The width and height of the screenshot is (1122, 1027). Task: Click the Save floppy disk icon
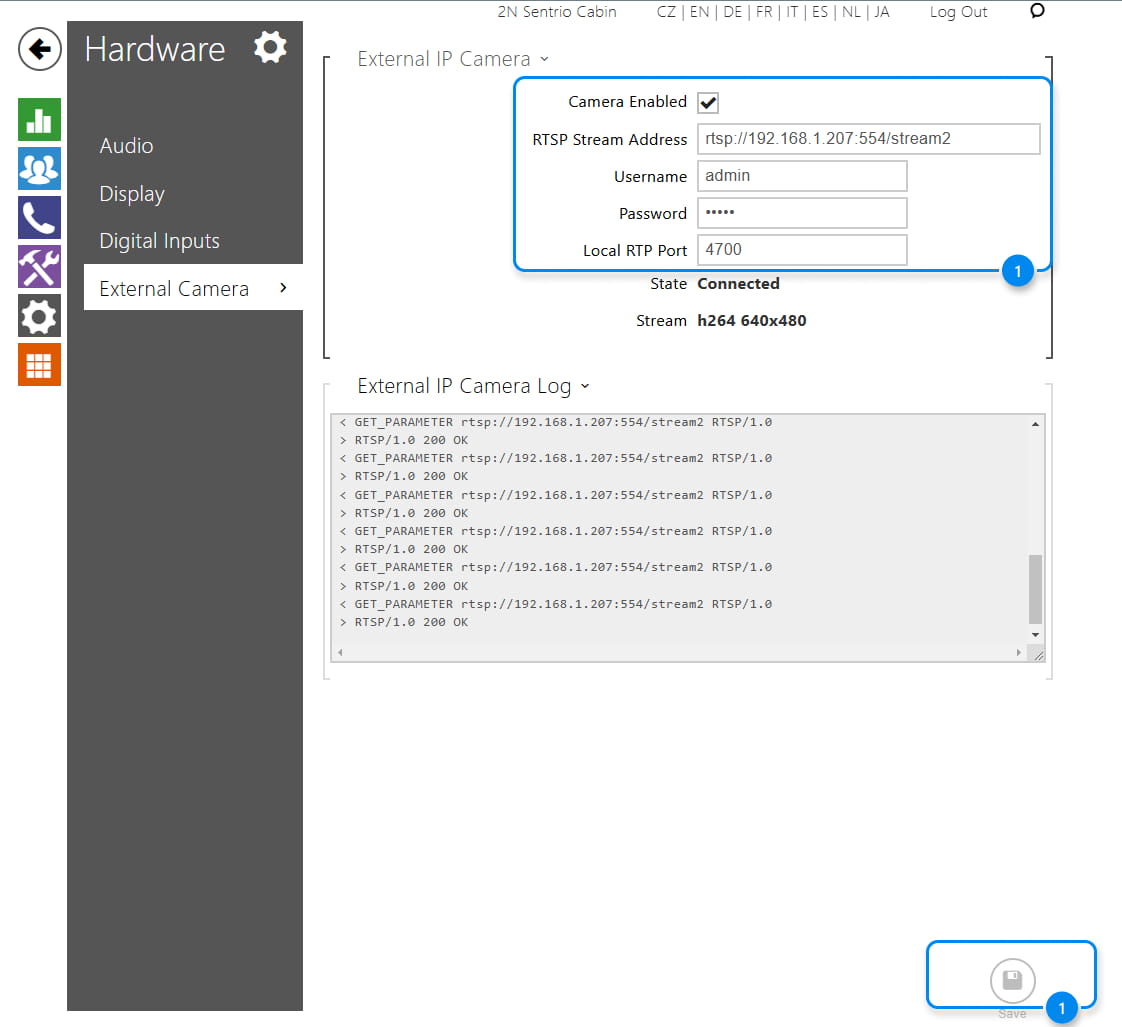coord(1012,980)
